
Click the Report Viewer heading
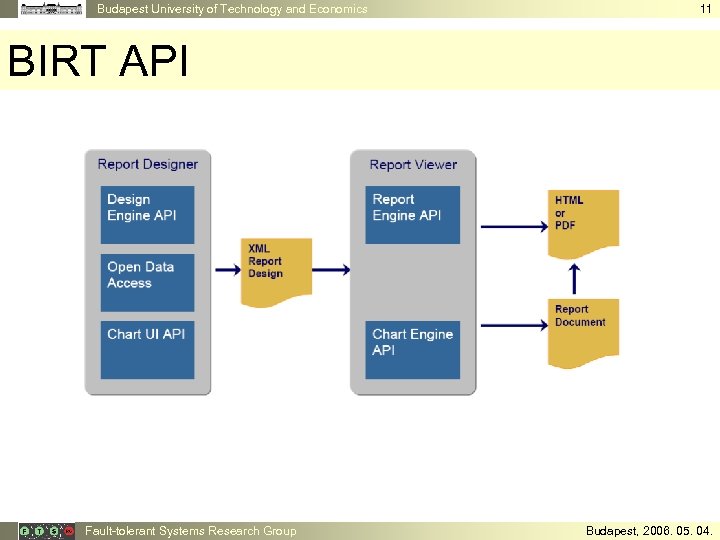(413, 164)
